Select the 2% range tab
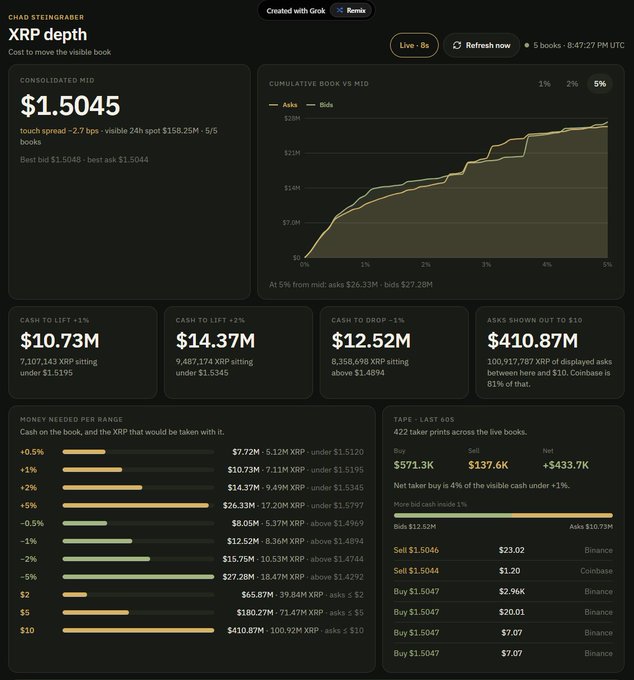634x680 pixels. (572, 84)
